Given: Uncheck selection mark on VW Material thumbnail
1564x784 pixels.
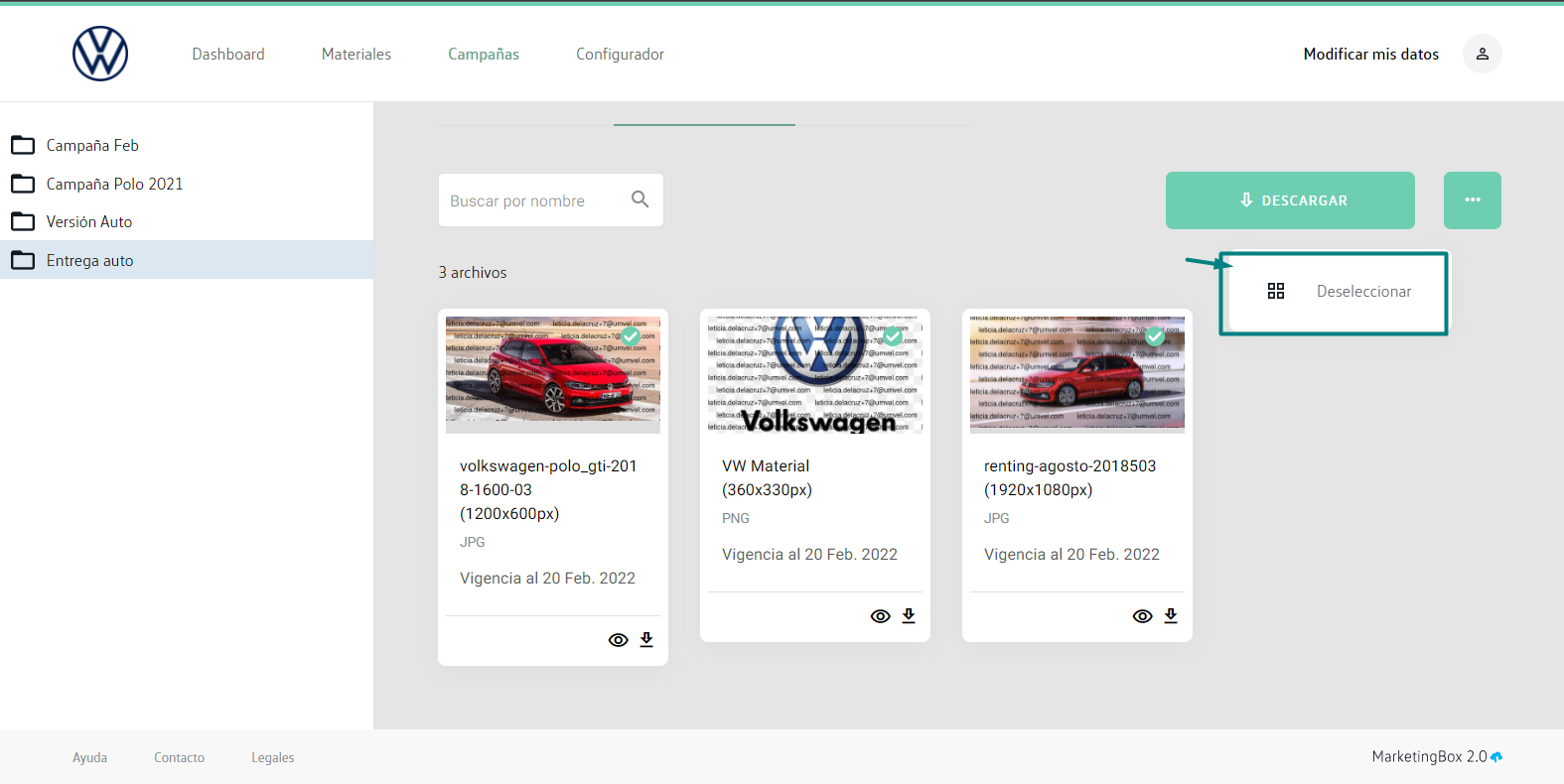Looking at the screenshot, I should [893, 336].
